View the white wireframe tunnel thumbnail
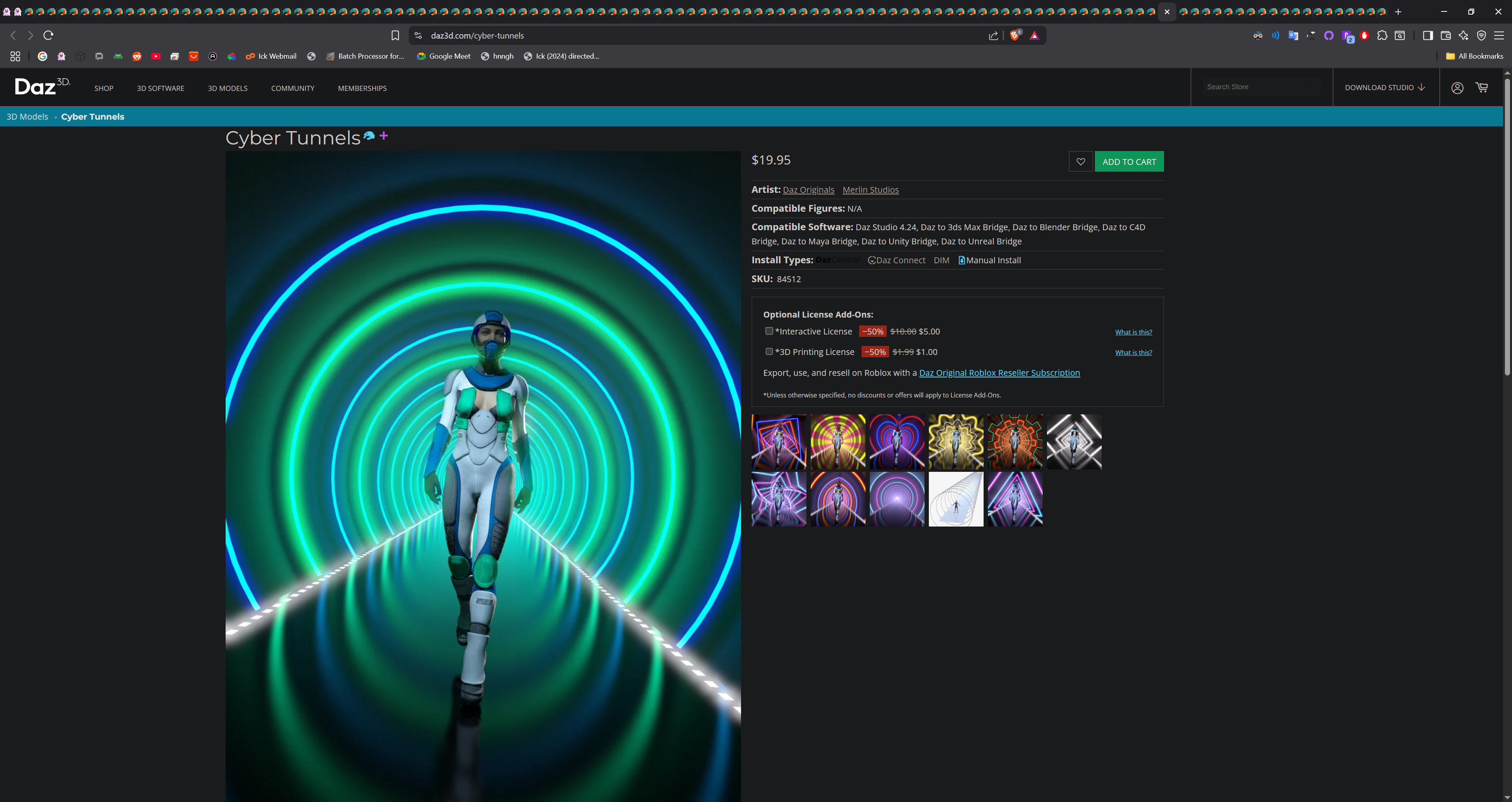 coord(956,499)
